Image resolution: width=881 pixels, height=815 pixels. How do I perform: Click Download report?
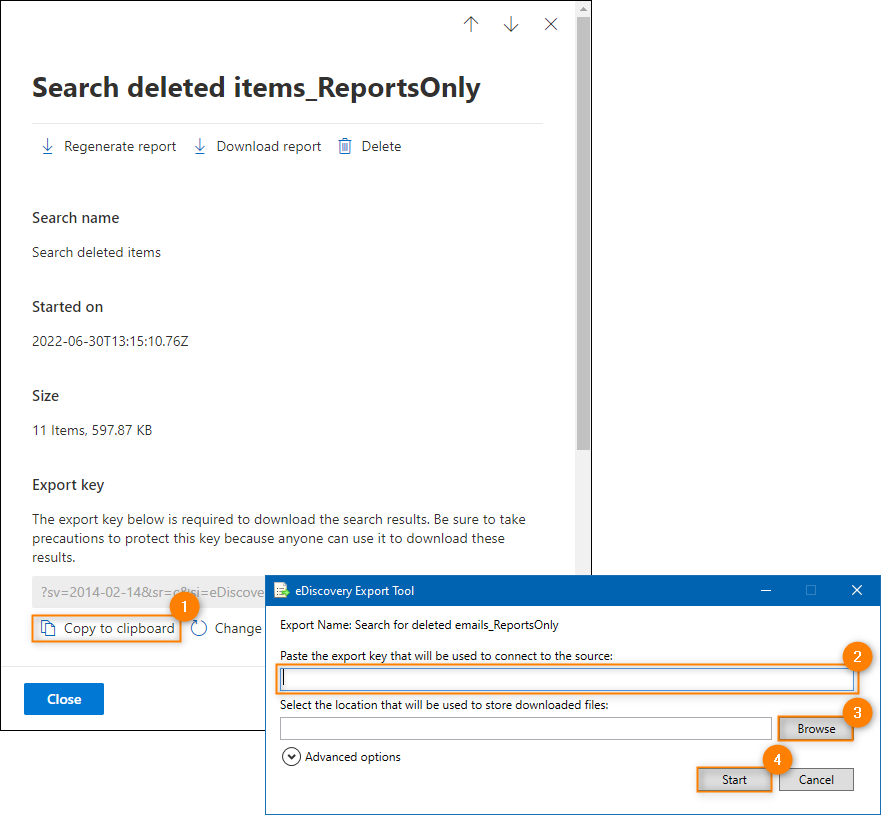tap(257, 147)
